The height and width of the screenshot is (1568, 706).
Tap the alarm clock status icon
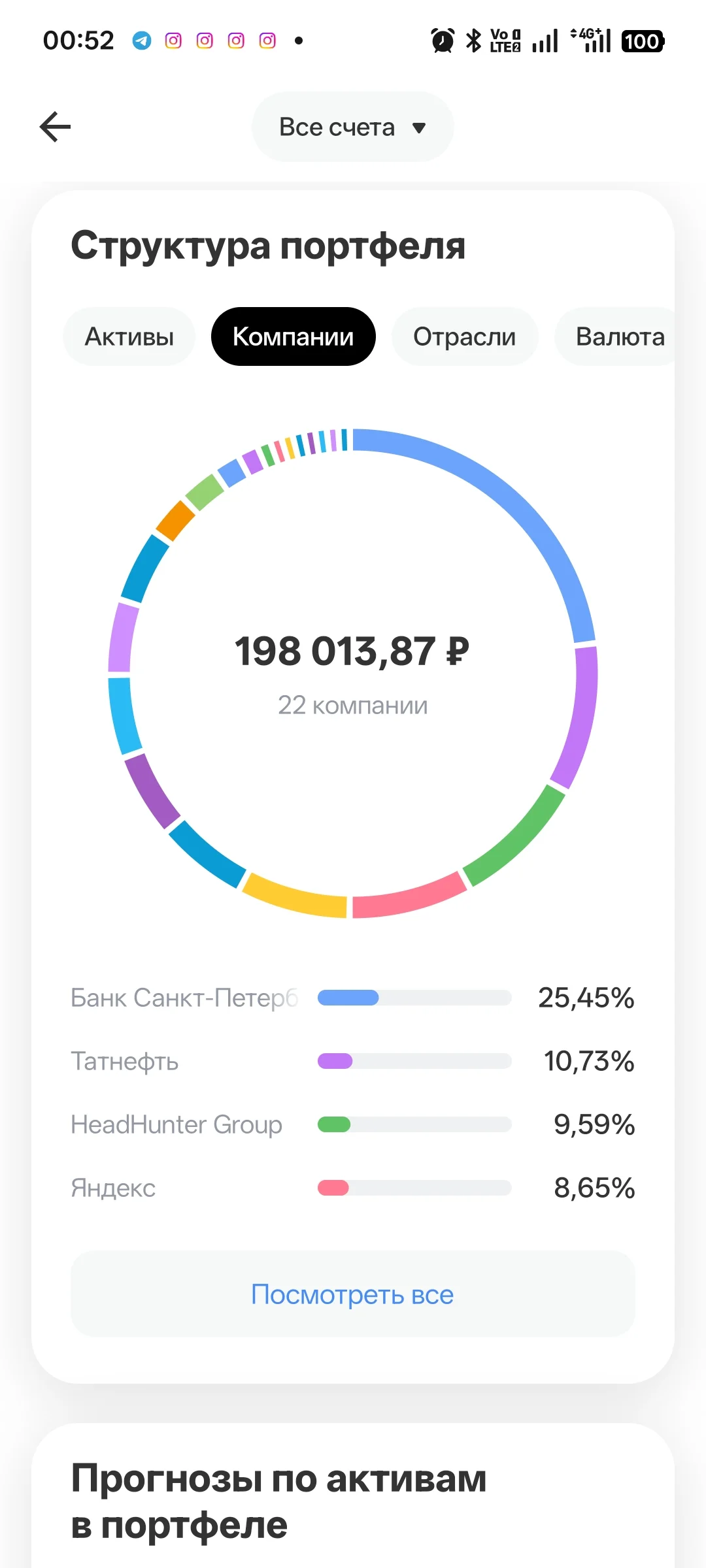(x=443, y=41)
